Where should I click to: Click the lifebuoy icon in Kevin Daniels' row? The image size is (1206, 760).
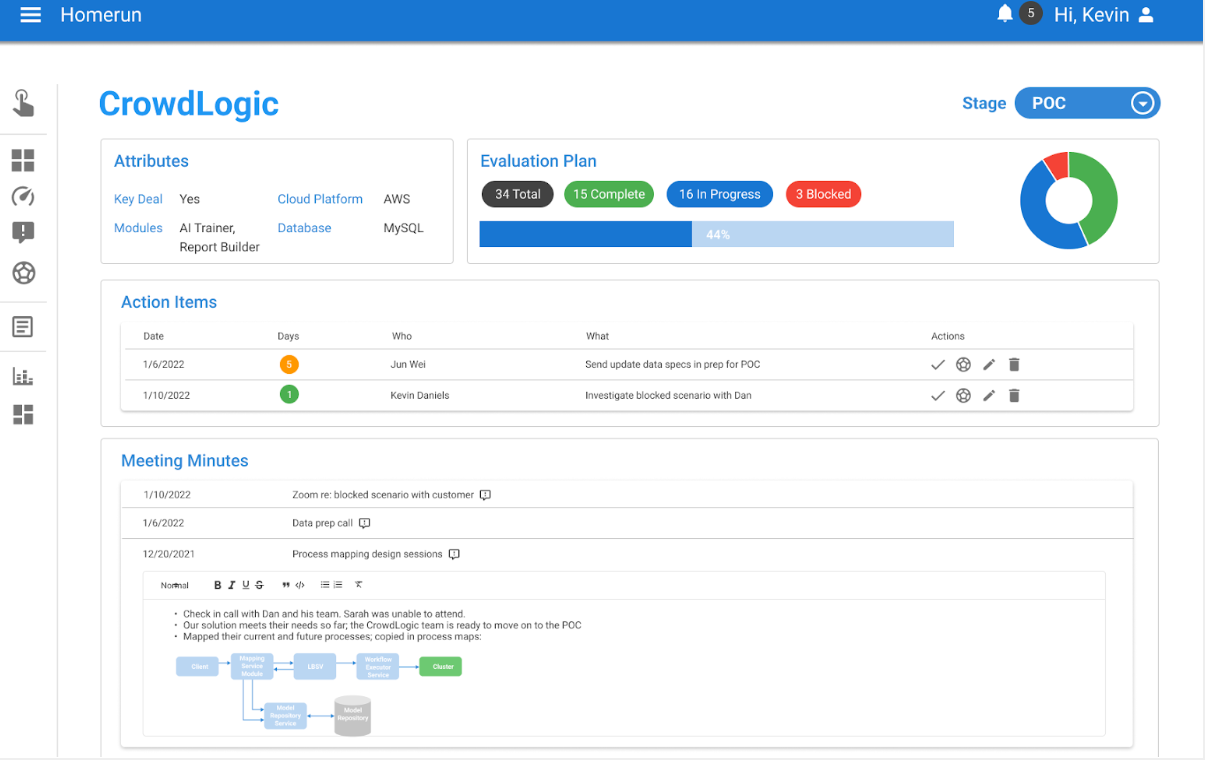click(963, 396)
